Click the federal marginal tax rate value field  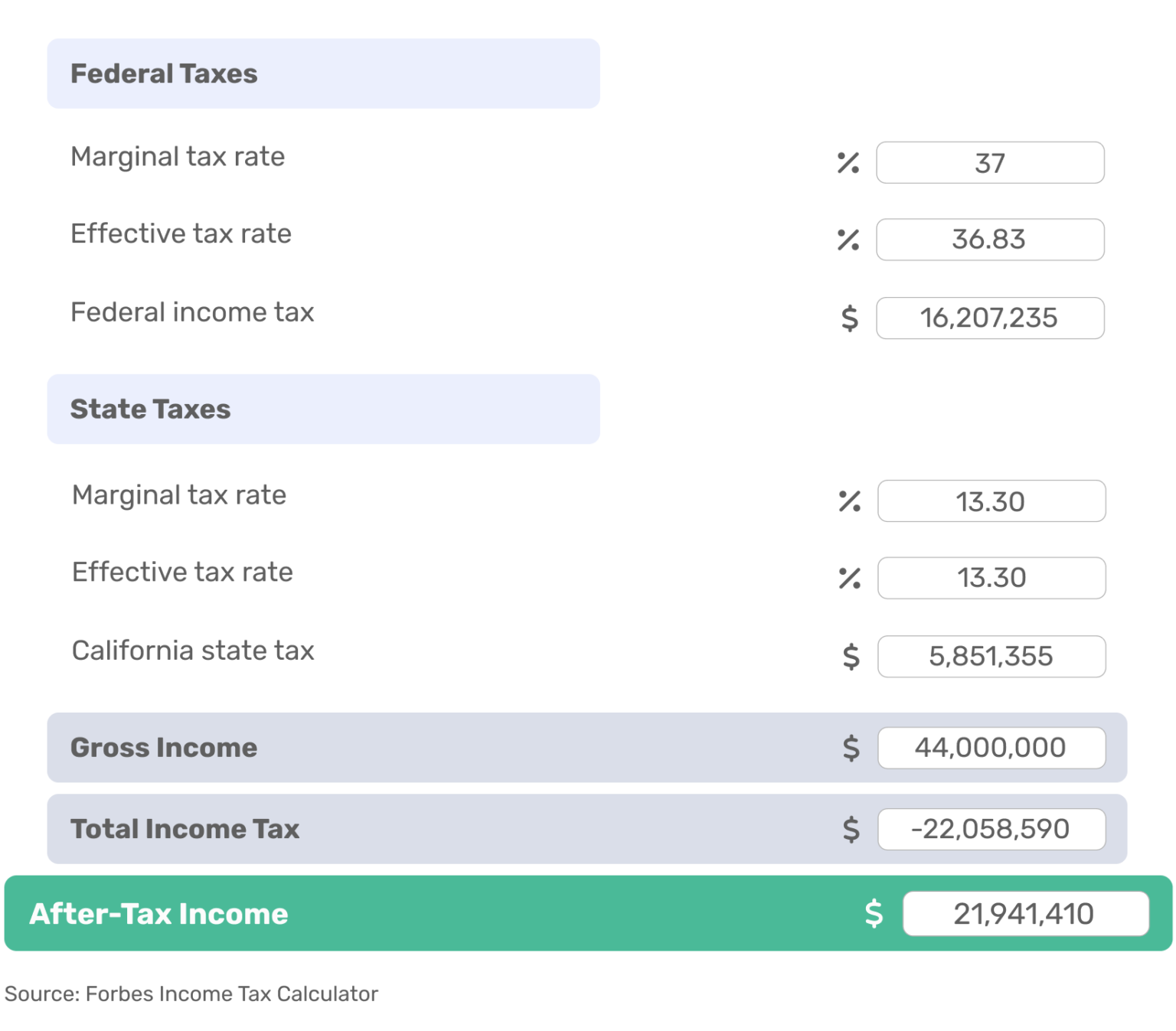(989, 163)
